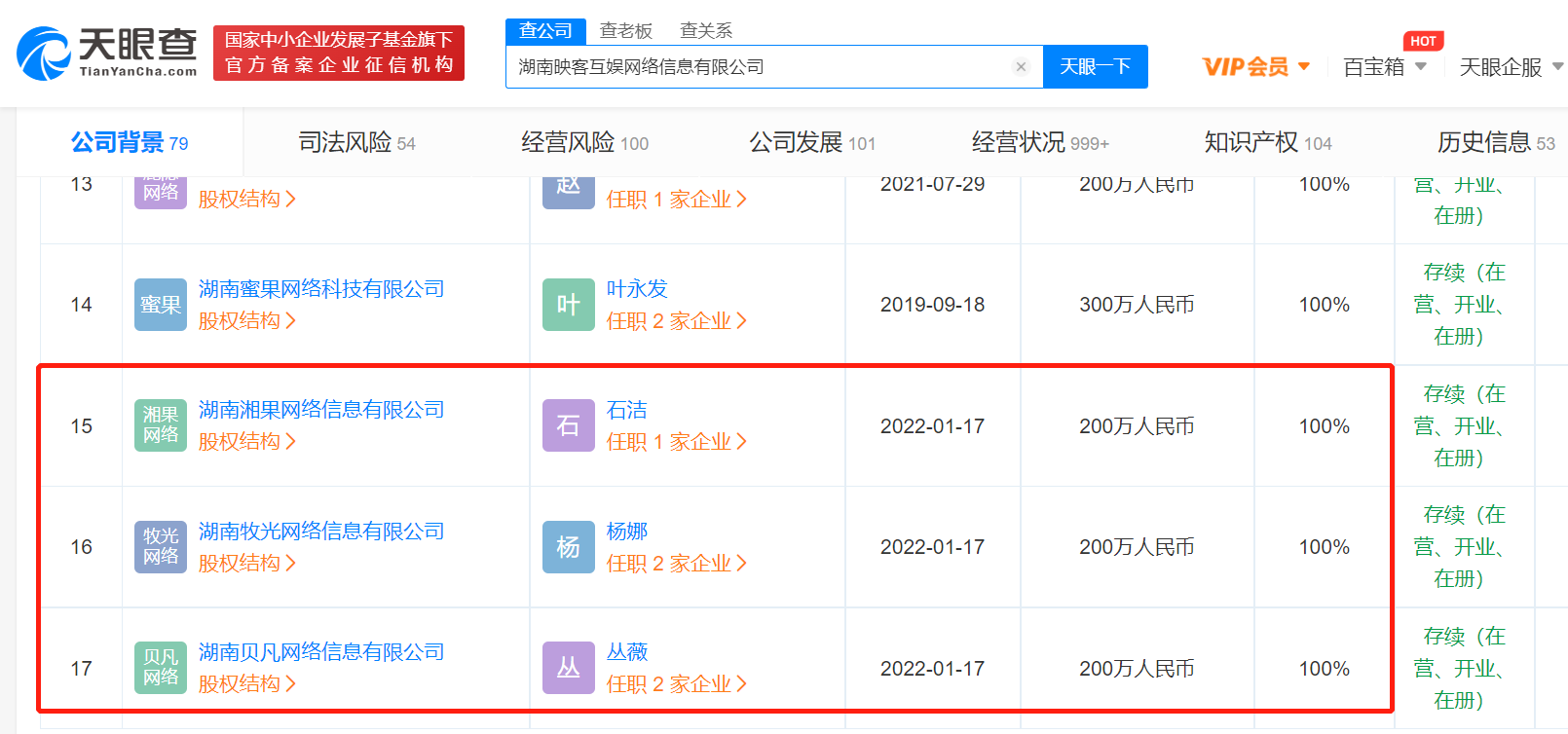Expand 股权结构 for 湖南湘果网络信息有限公司
The image size is (1568, 734).
click(247, 442)
